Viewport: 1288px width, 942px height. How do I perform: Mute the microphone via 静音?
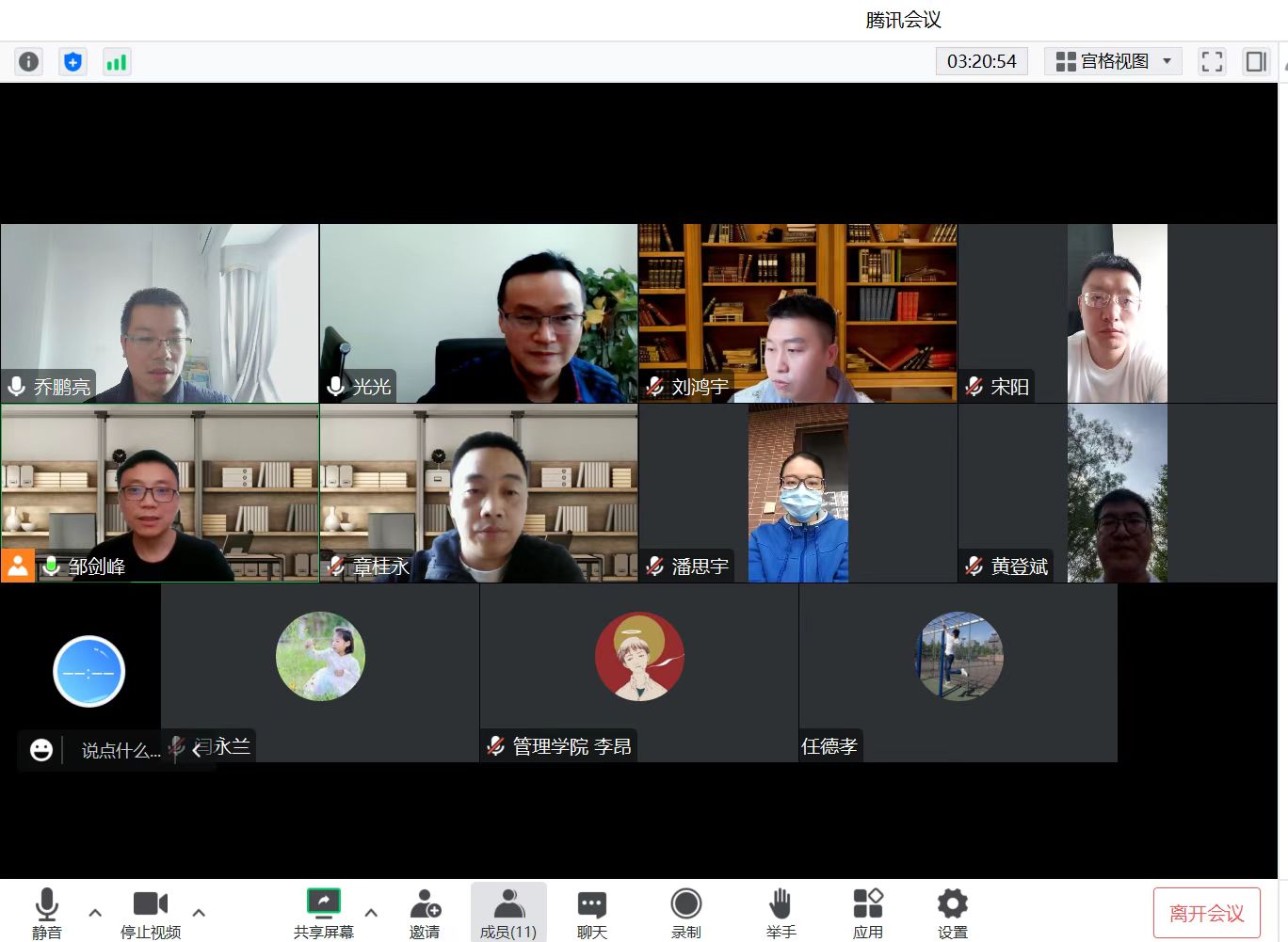46,912
